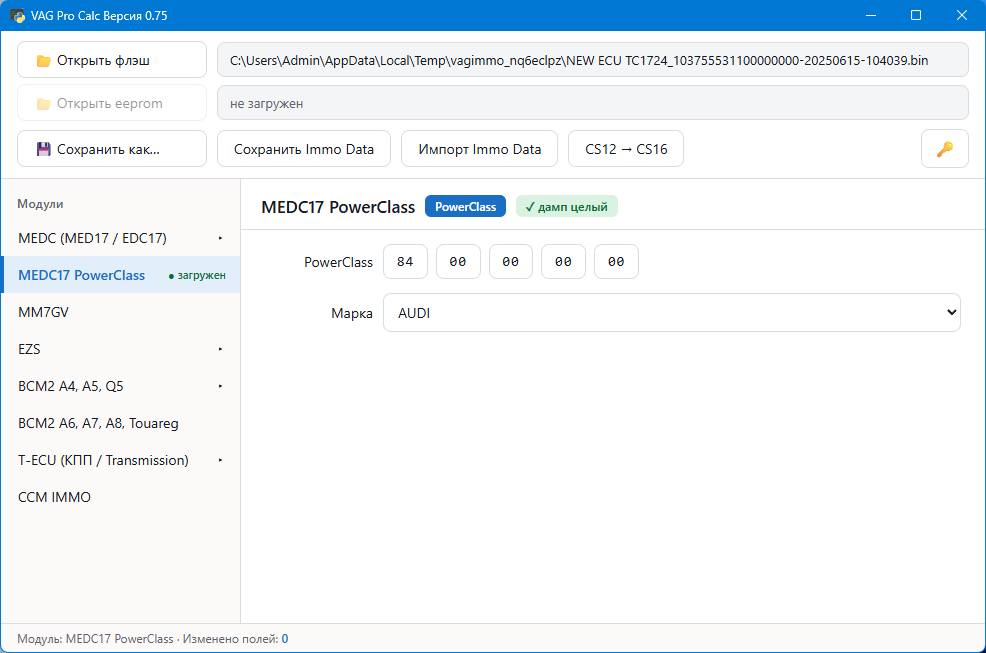Image resolution: width=986 pixels, height=653 pixels.
Task: Click the disabled Открыть eeprom button
Action: pyautogui.click(x=112, y=103)
